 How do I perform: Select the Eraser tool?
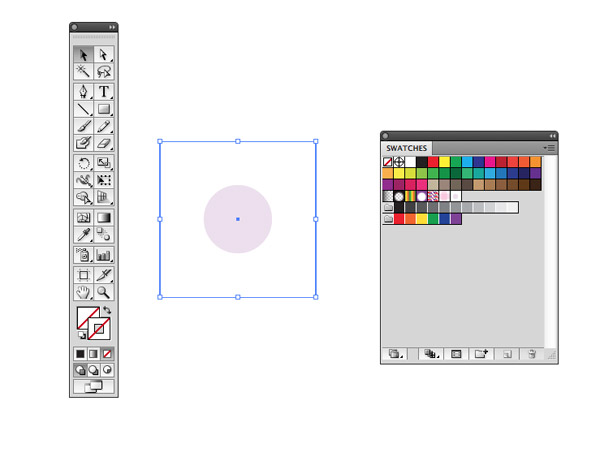[x=104, y=143]
